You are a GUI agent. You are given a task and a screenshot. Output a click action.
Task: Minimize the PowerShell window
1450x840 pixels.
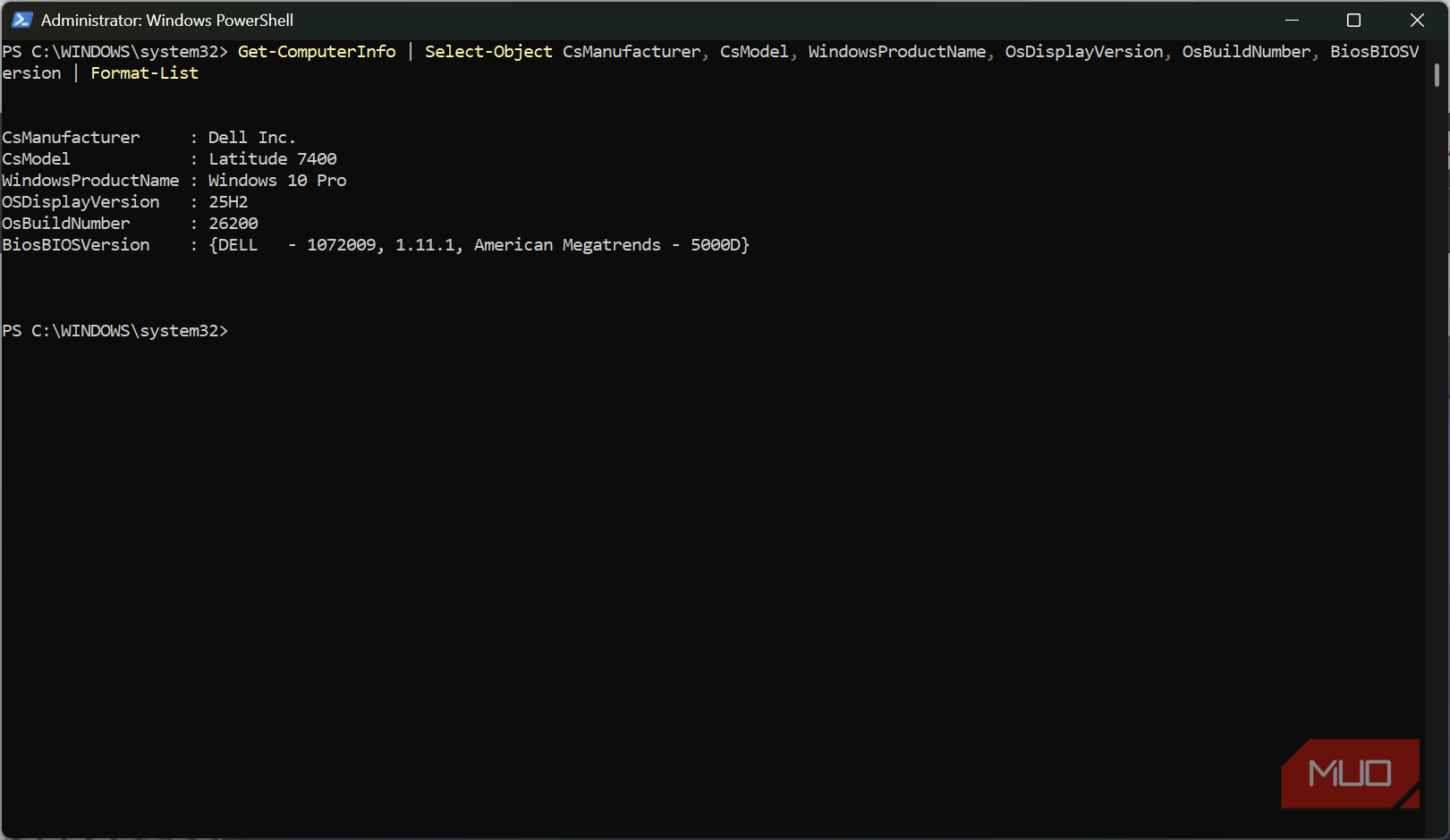tap(1292, 20)
